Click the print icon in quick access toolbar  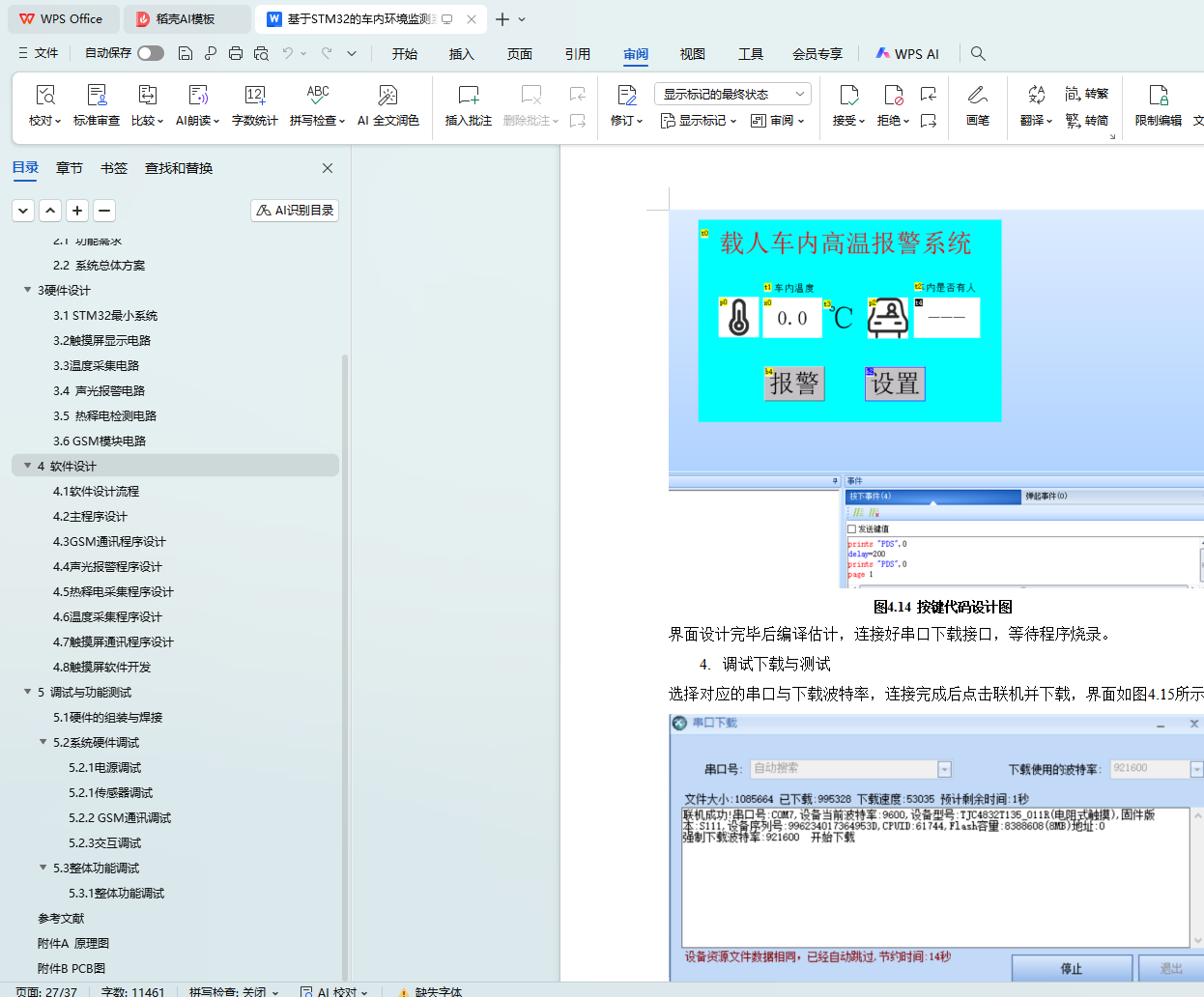click(236, 54)
